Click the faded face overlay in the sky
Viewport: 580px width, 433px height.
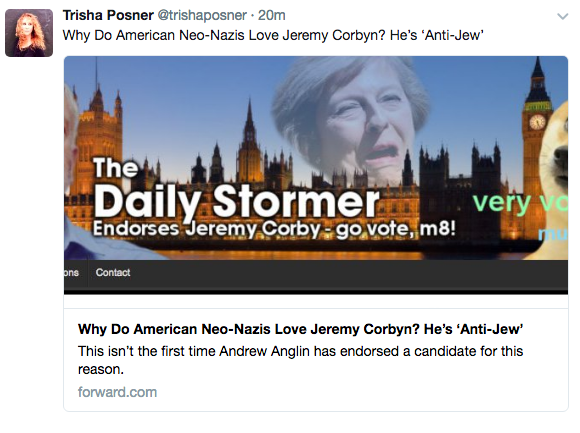point(350,118)
